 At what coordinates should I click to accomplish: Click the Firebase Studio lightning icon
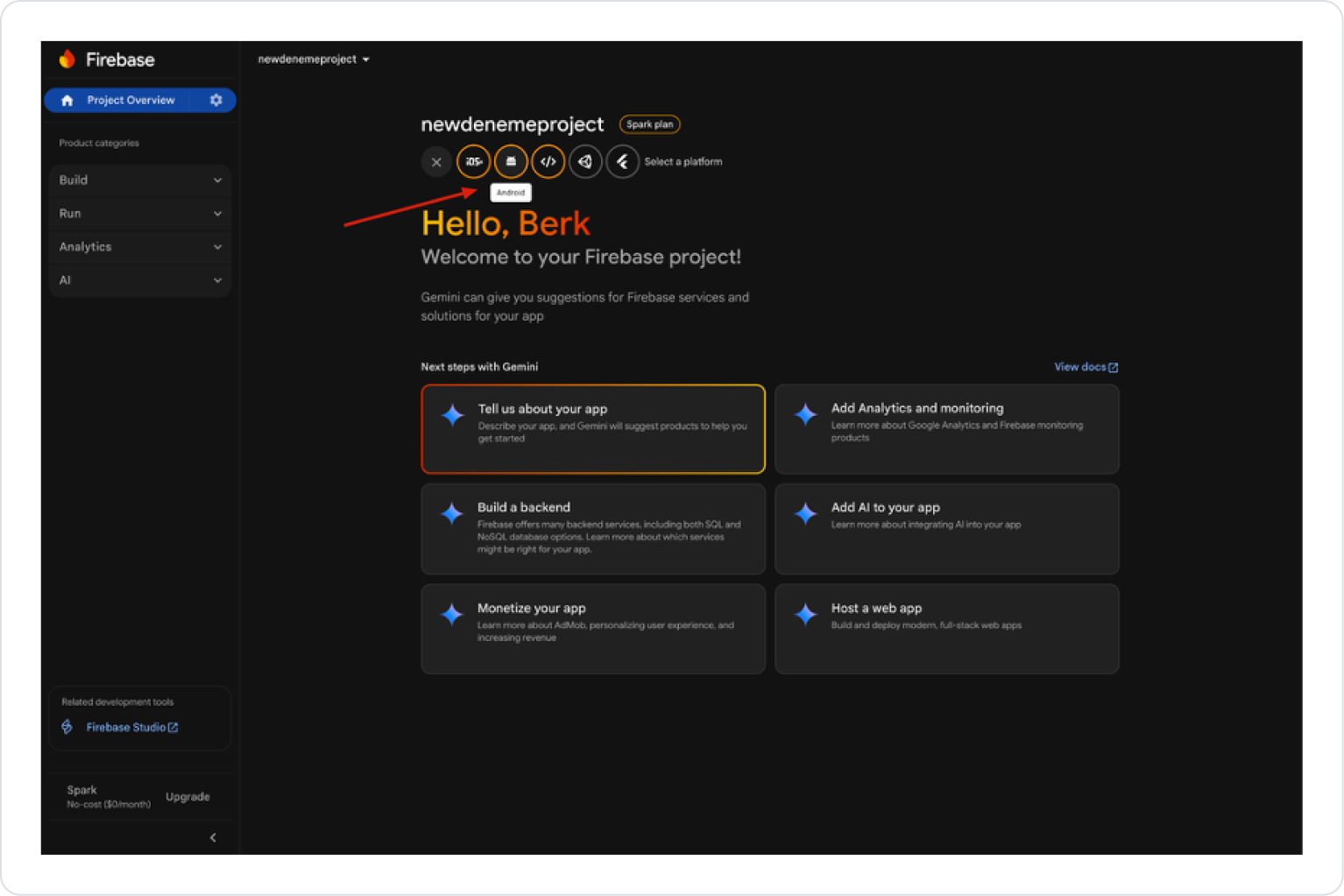pos(67,727)
